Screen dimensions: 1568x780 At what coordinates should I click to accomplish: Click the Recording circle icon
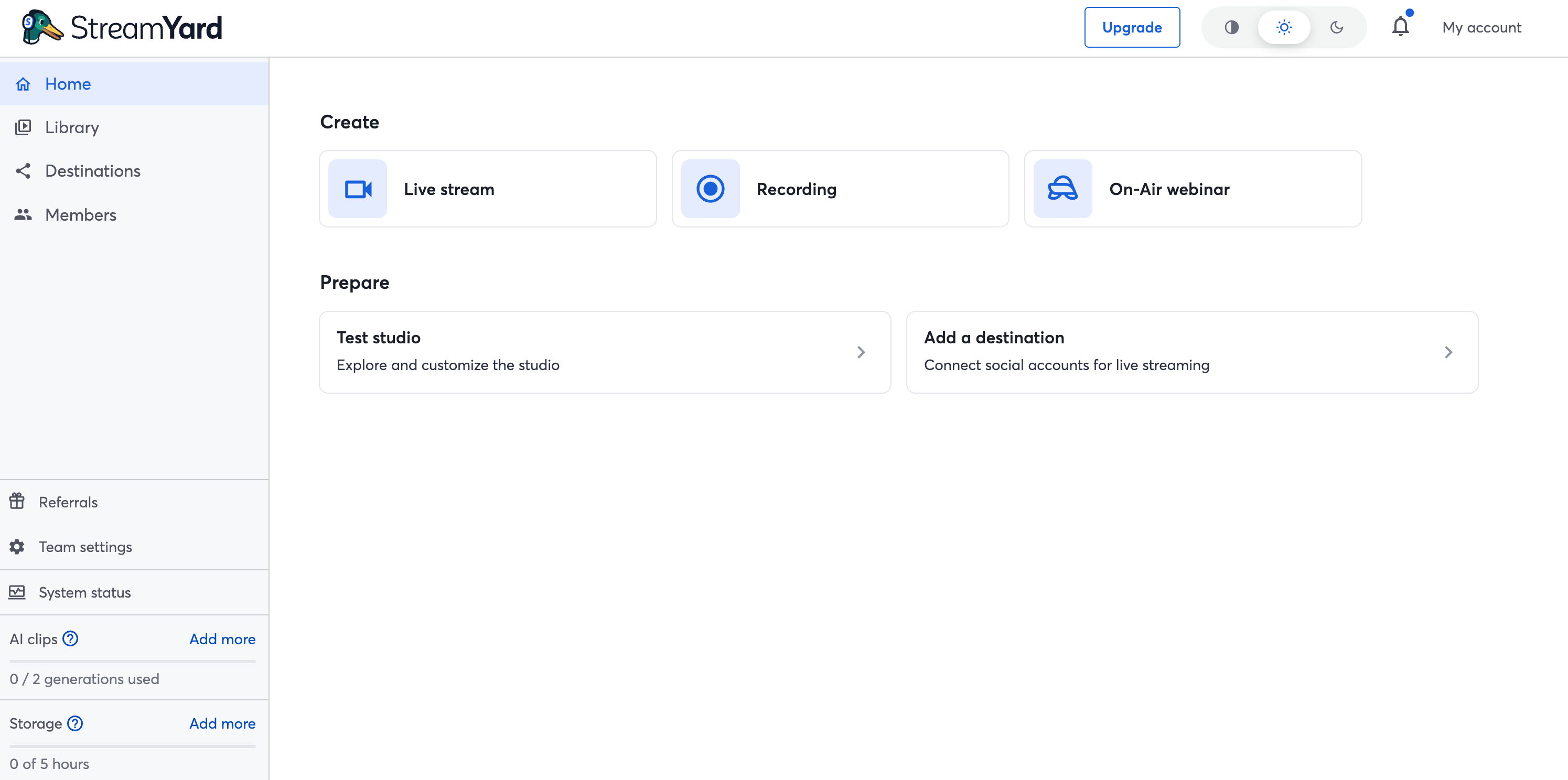pyautogui.click(x=710, y=189)
